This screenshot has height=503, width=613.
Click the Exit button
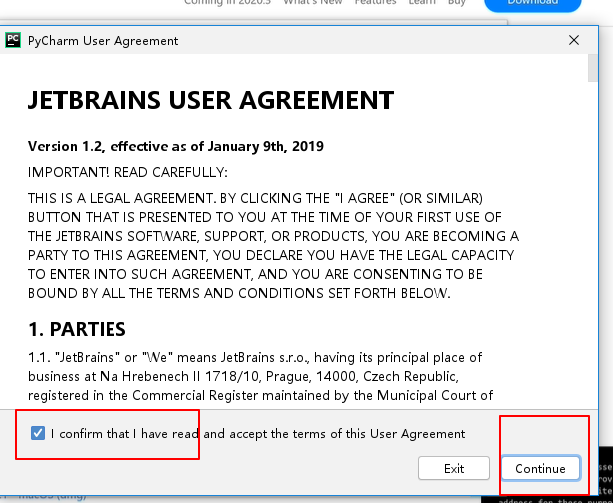tap(454, 468)
